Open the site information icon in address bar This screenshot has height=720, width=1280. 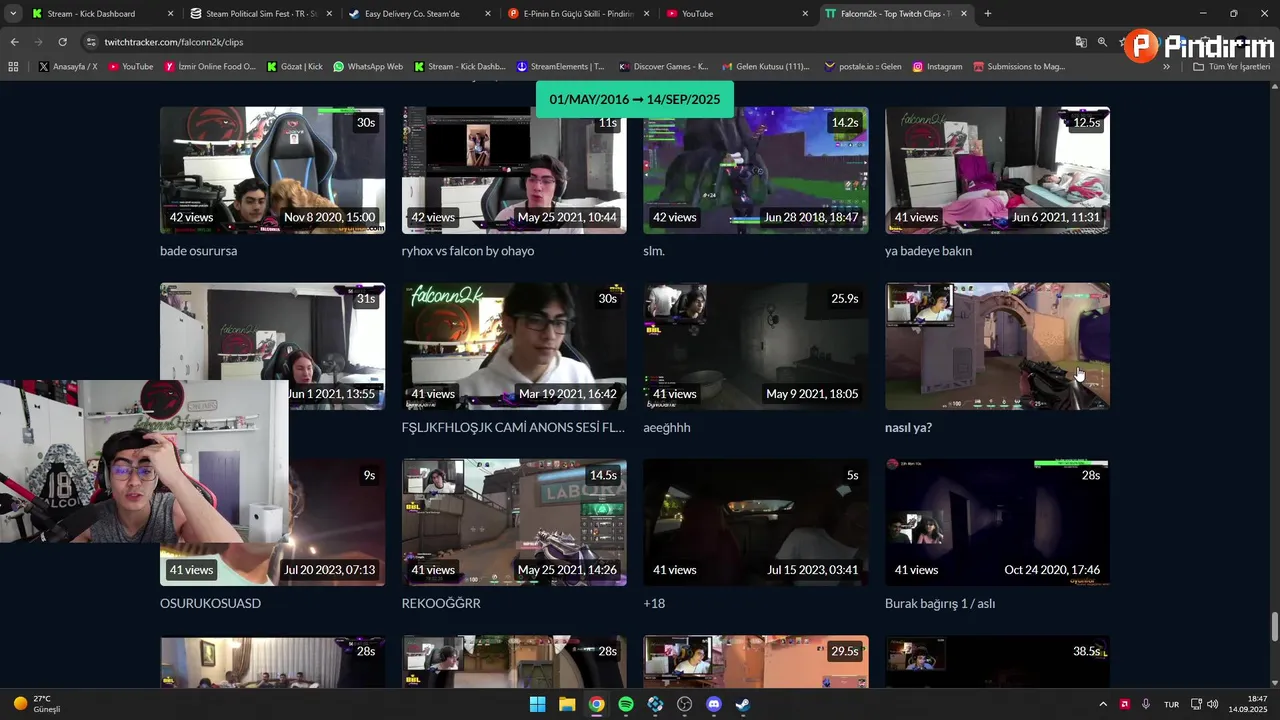click(x=92, y=42)
